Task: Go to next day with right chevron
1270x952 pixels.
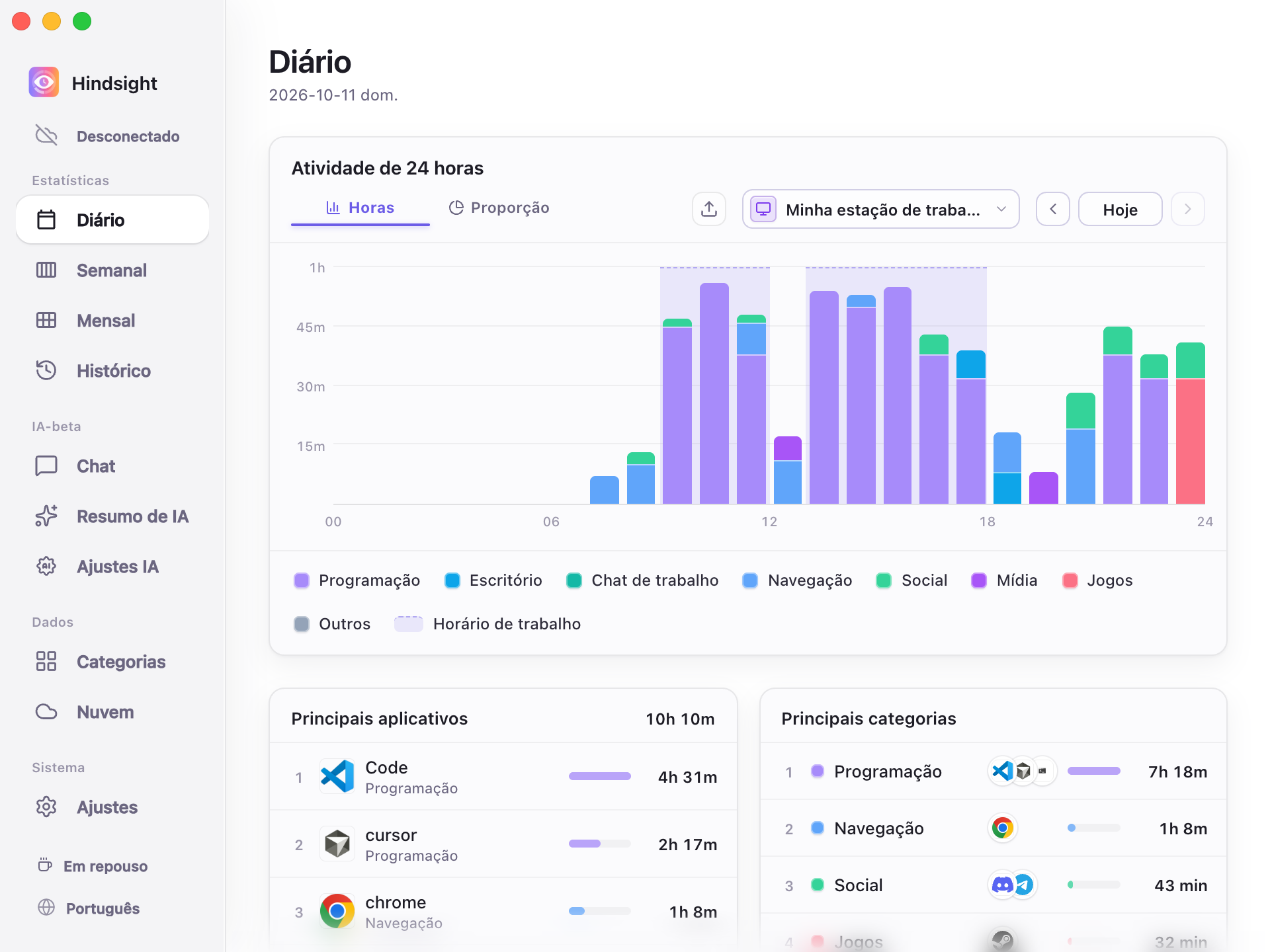Action: click(1188, 210)
